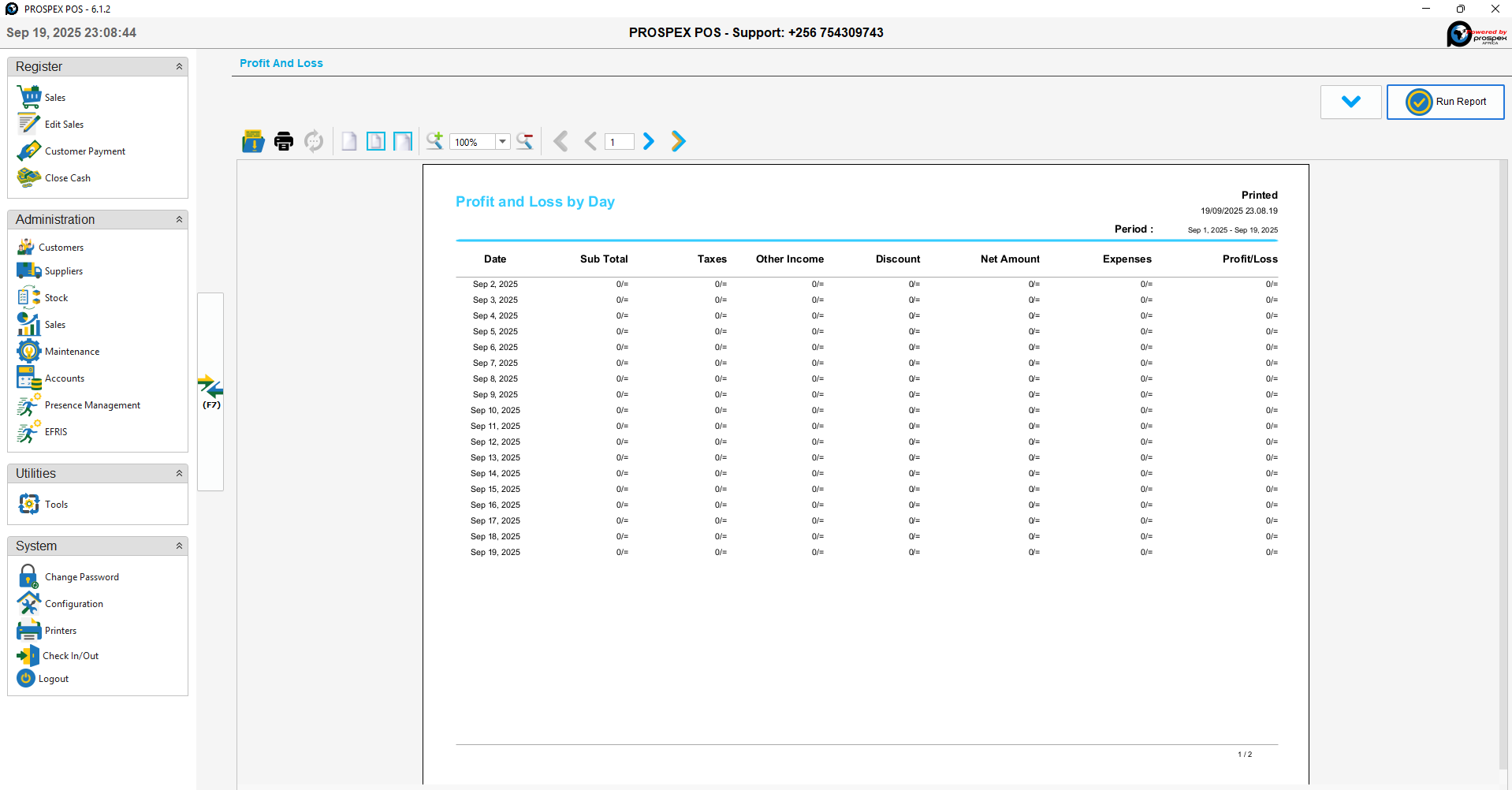1512x790 pixels.
Task: Expand report options with blue chevron
Action: click(x=1350, y=102)
